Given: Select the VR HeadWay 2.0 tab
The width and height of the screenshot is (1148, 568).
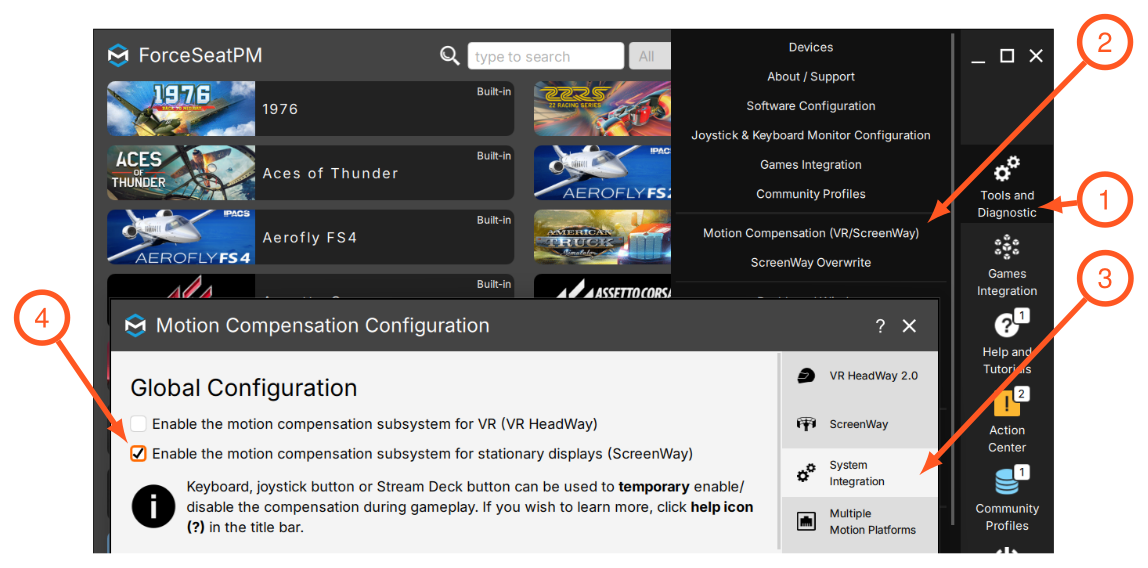Looking at the screenshot, I should point(859,376).
